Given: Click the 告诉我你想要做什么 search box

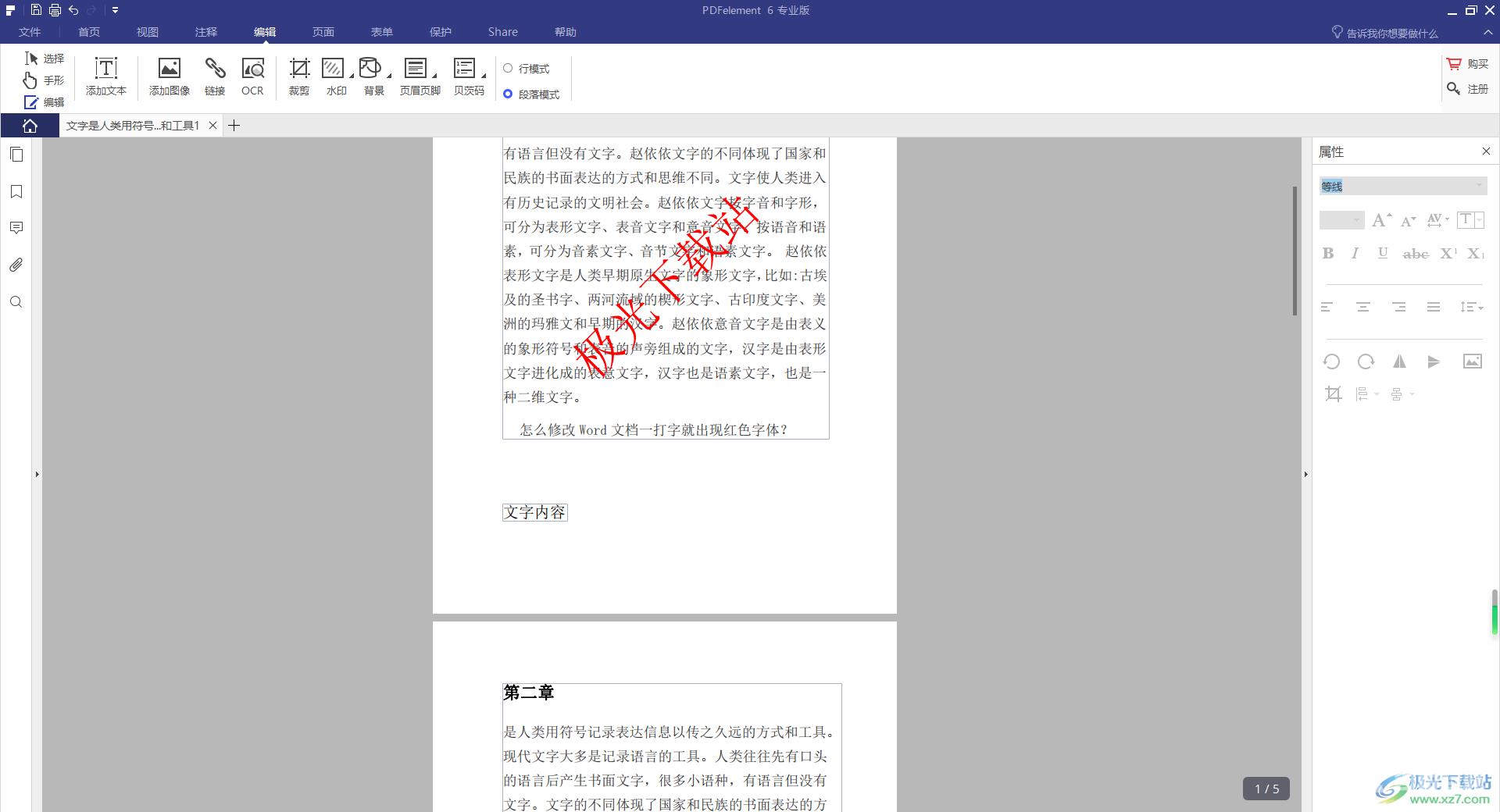Looking at the screenshot, I should tap(1384, 33).
